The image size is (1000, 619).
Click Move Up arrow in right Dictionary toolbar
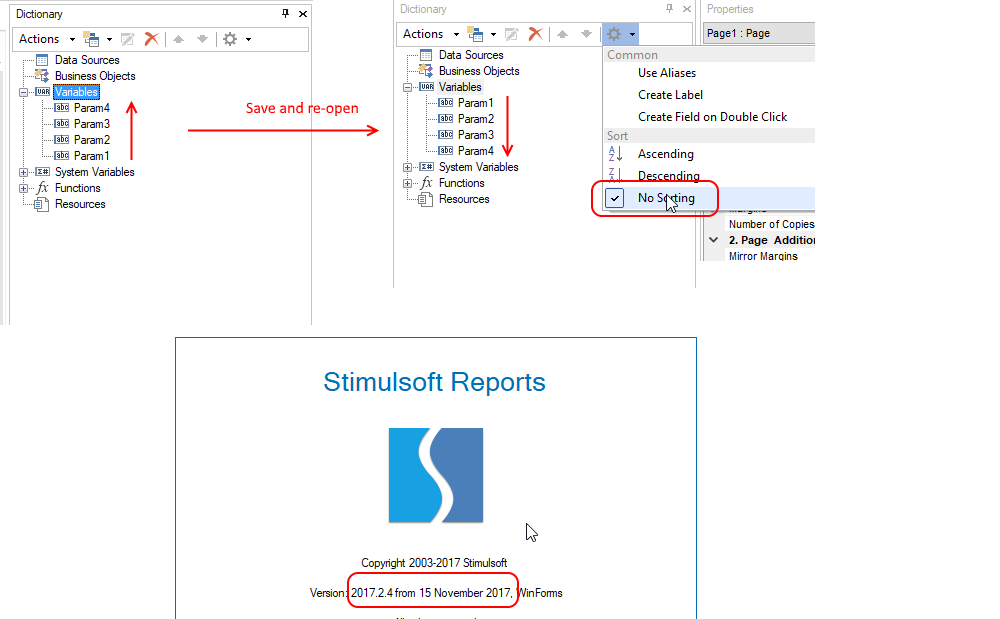pos(562,34)
